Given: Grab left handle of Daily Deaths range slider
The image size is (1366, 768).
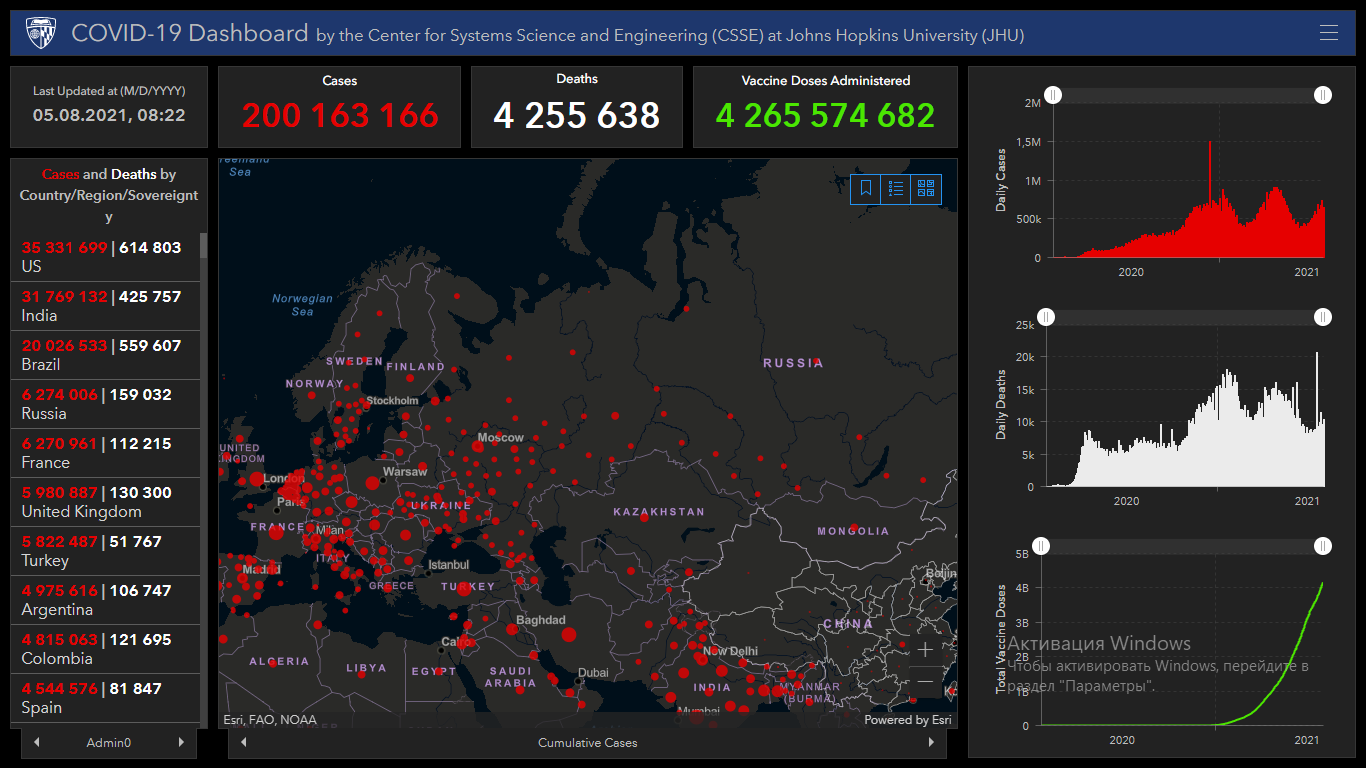Looking at the screenshot, I should 1046,317.
